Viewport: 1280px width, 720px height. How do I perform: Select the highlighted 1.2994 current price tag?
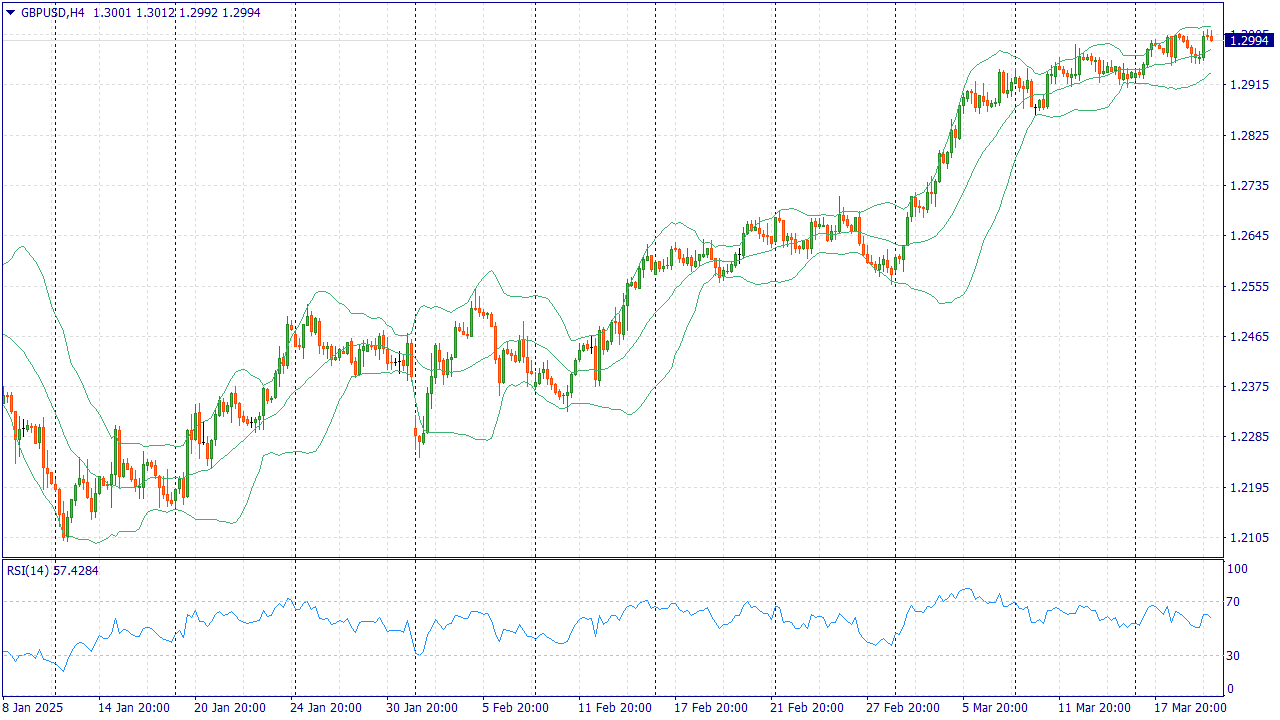1251,40
